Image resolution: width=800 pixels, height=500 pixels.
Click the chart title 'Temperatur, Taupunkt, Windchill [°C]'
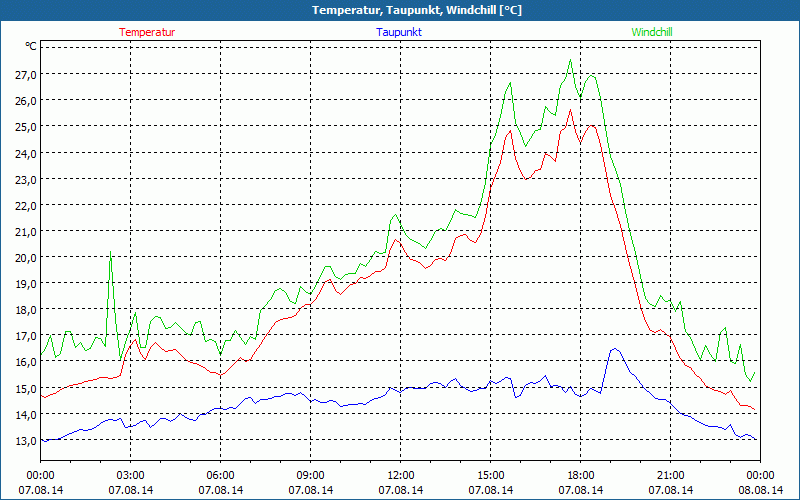tap(417, 10)
